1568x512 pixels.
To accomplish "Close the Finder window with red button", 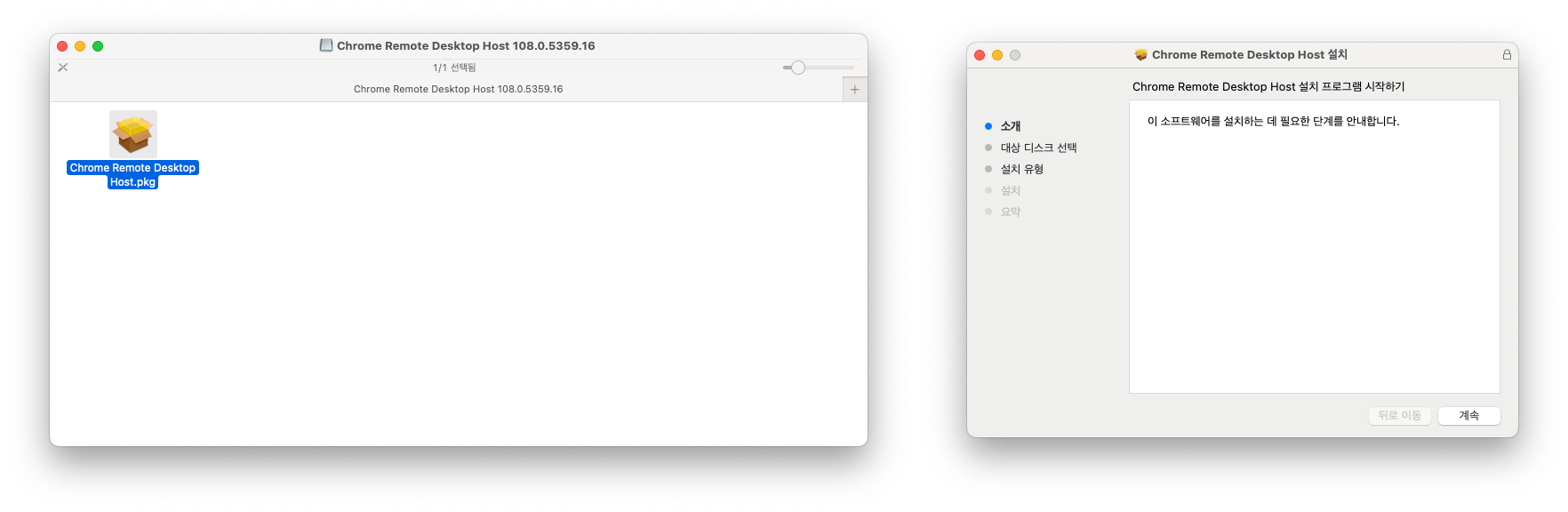I will pos(62,46).
